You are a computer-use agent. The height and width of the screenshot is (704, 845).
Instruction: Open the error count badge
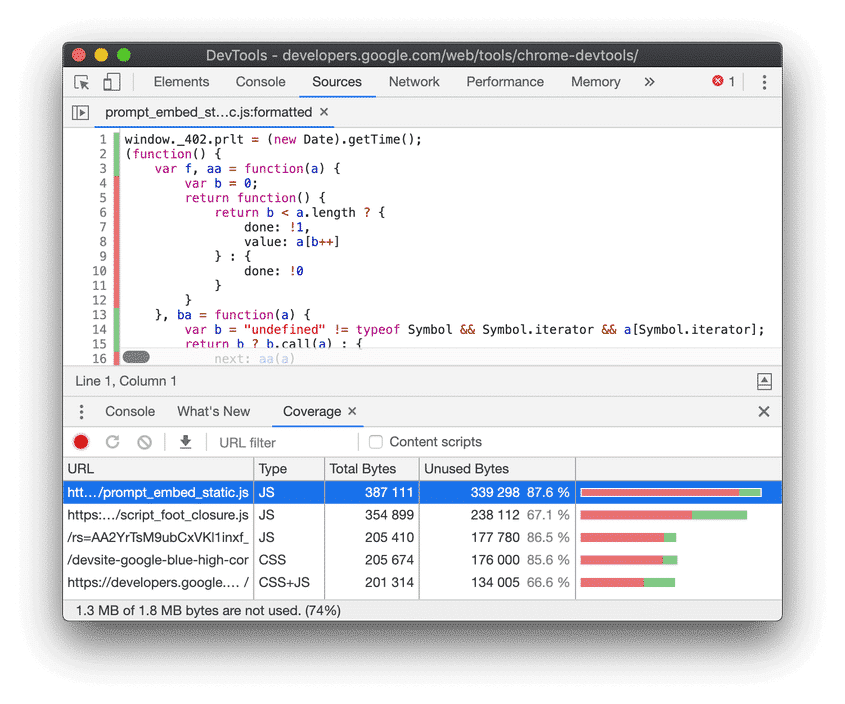point(721,82)
